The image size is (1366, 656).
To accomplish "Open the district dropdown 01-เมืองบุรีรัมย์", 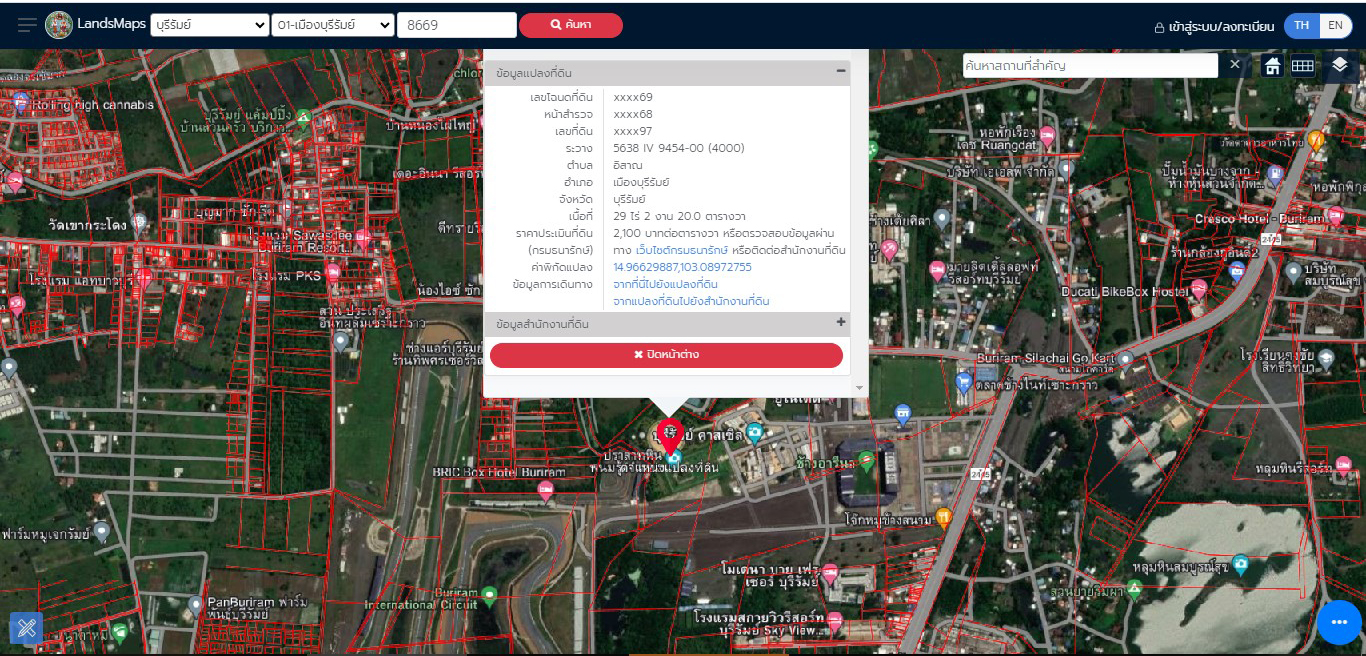I will pyautogui.click(x=333, y=25).
